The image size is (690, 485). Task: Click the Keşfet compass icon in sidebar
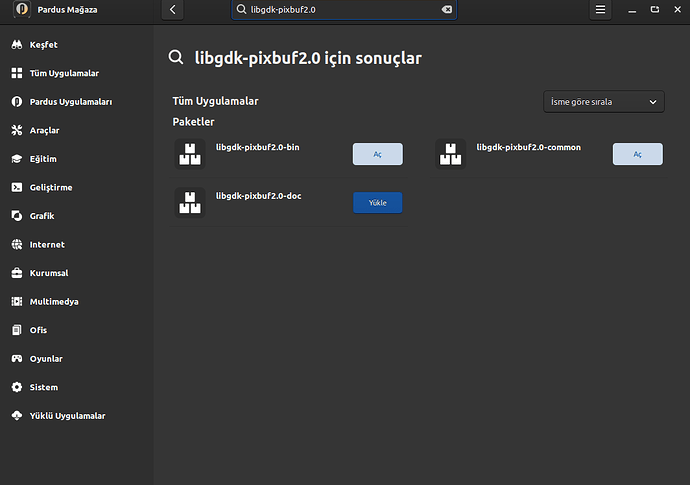tap(16, 45)
